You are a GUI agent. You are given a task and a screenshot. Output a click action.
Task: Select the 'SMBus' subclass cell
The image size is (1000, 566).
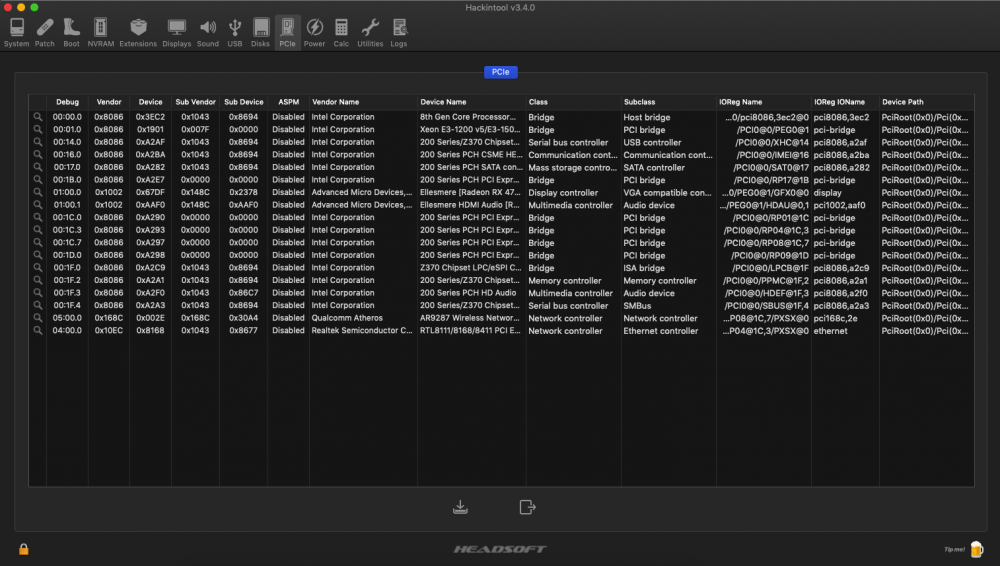click(637, 306)
